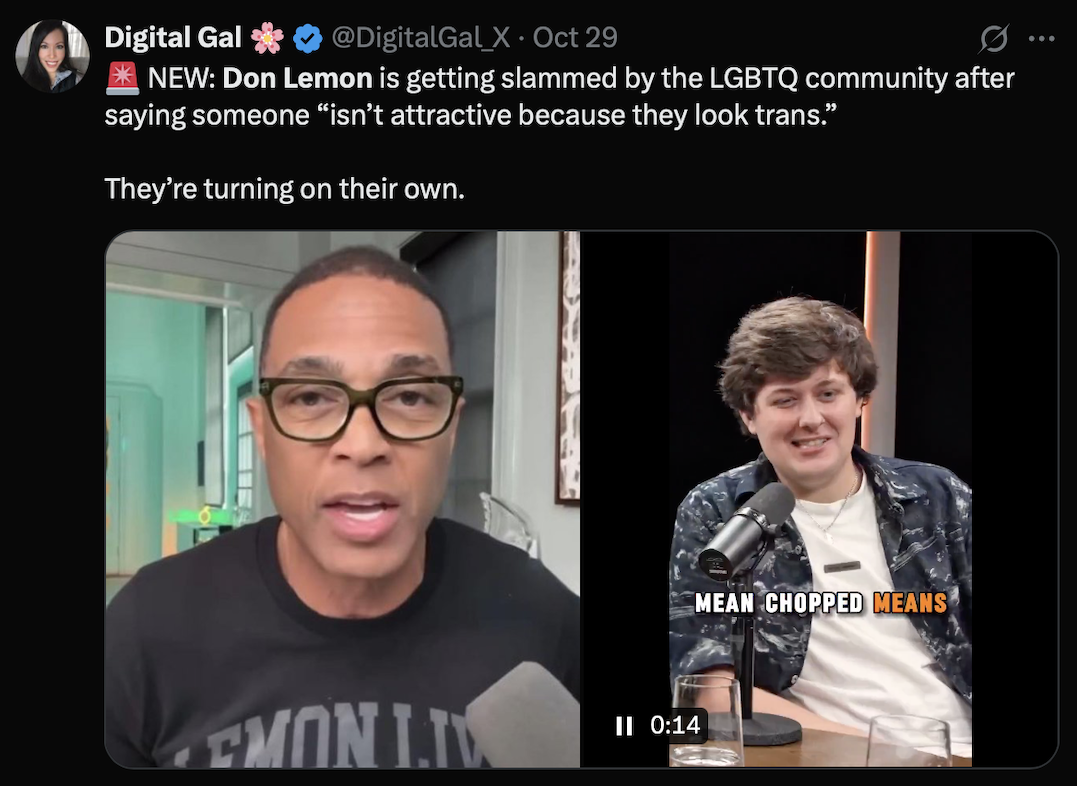Click the right video panel with podcast guest
The image size is (1077, 786).
pyautogui.click(x=820, y=499)
